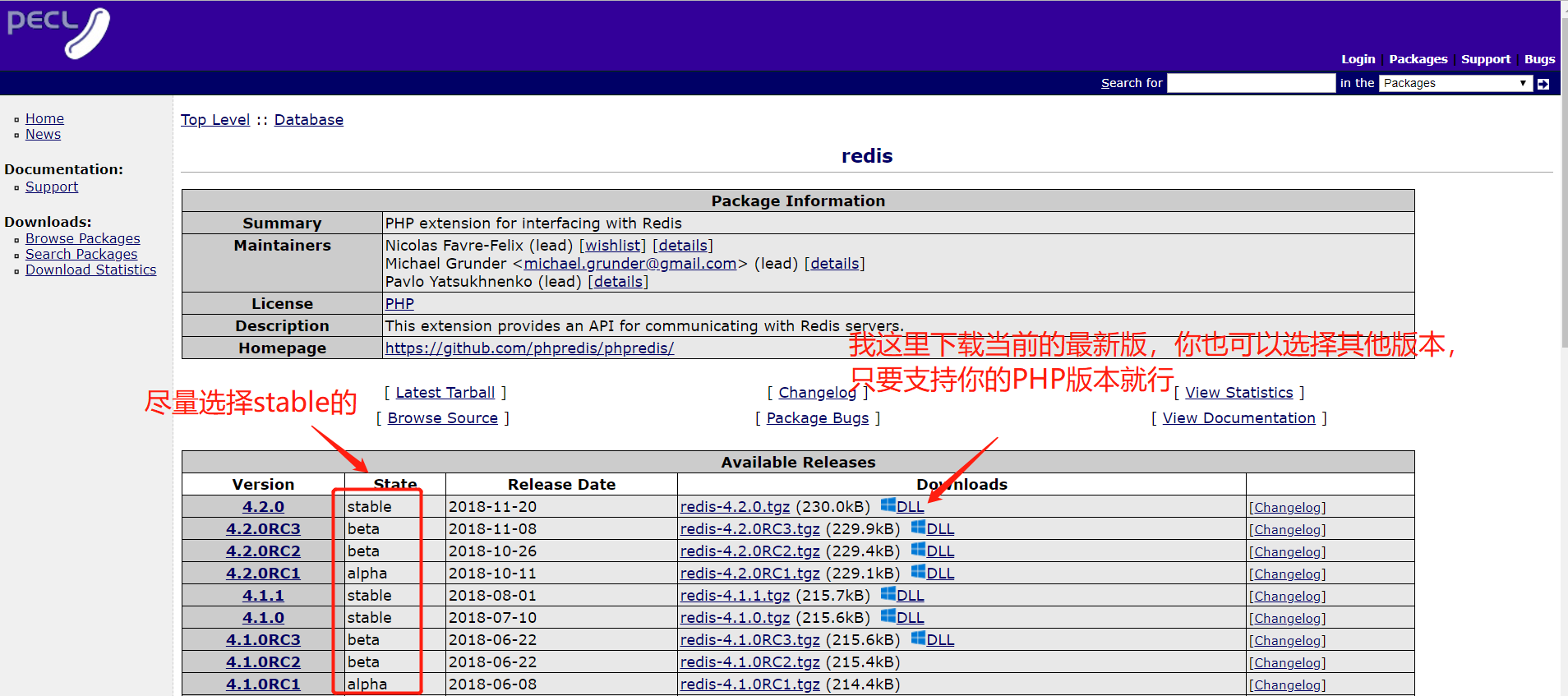The width and height of the screenshot is (1568, 696).
Task: Open Support in top navigation
Action: coord(1486,59)
